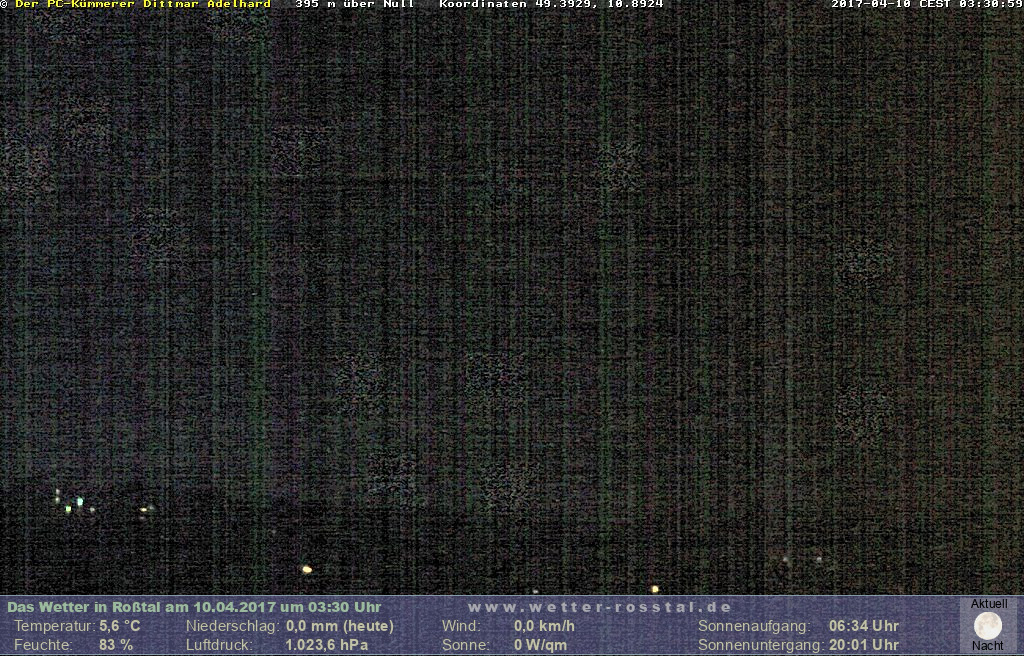Click the Sonnenuntergang time 20:01 Uhr

point(863,645)
